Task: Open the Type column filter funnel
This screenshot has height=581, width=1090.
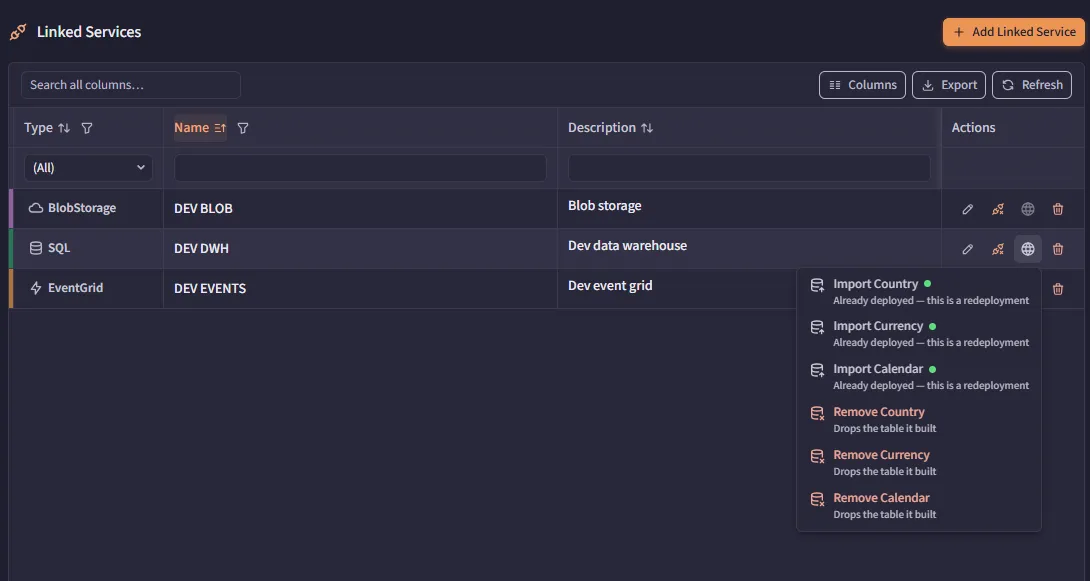Action: tap(87, 128)
